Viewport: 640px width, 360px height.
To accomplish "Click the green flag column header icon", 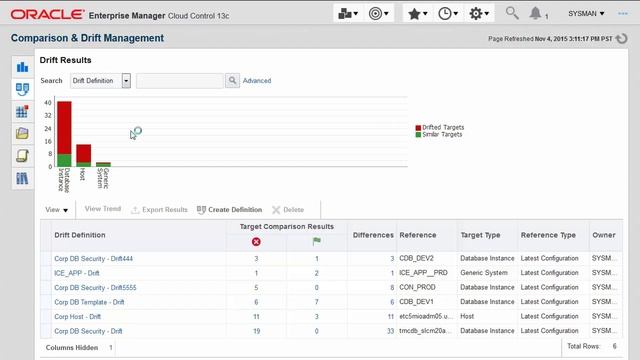I will click(x=316, y=242).
